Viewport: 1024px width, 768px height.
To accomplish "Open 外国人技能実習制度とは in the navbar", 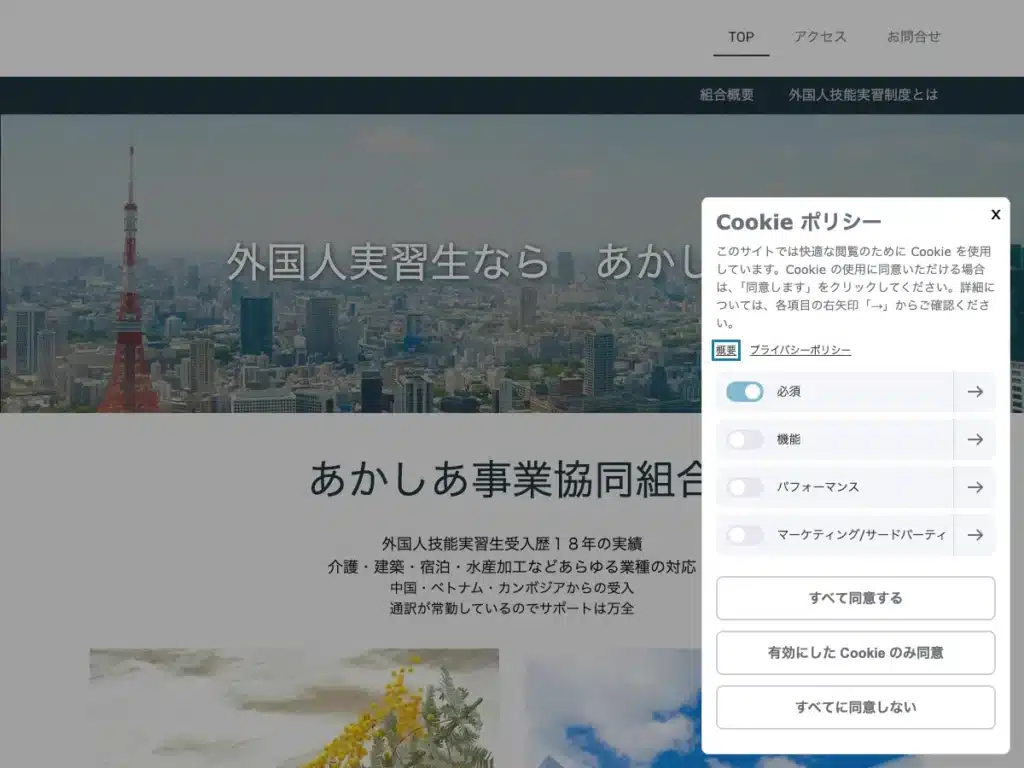I will [863, 95].
